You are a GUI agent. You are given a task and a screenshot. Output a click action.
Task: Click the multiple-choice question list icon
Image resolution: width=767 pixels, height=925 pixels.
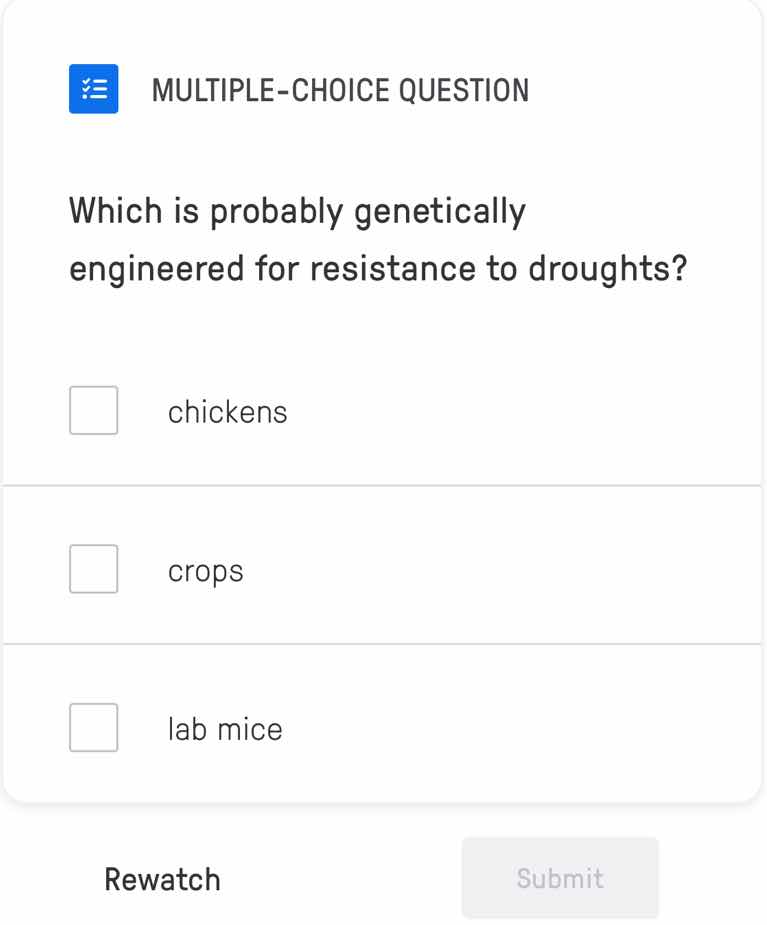(93, 89)
